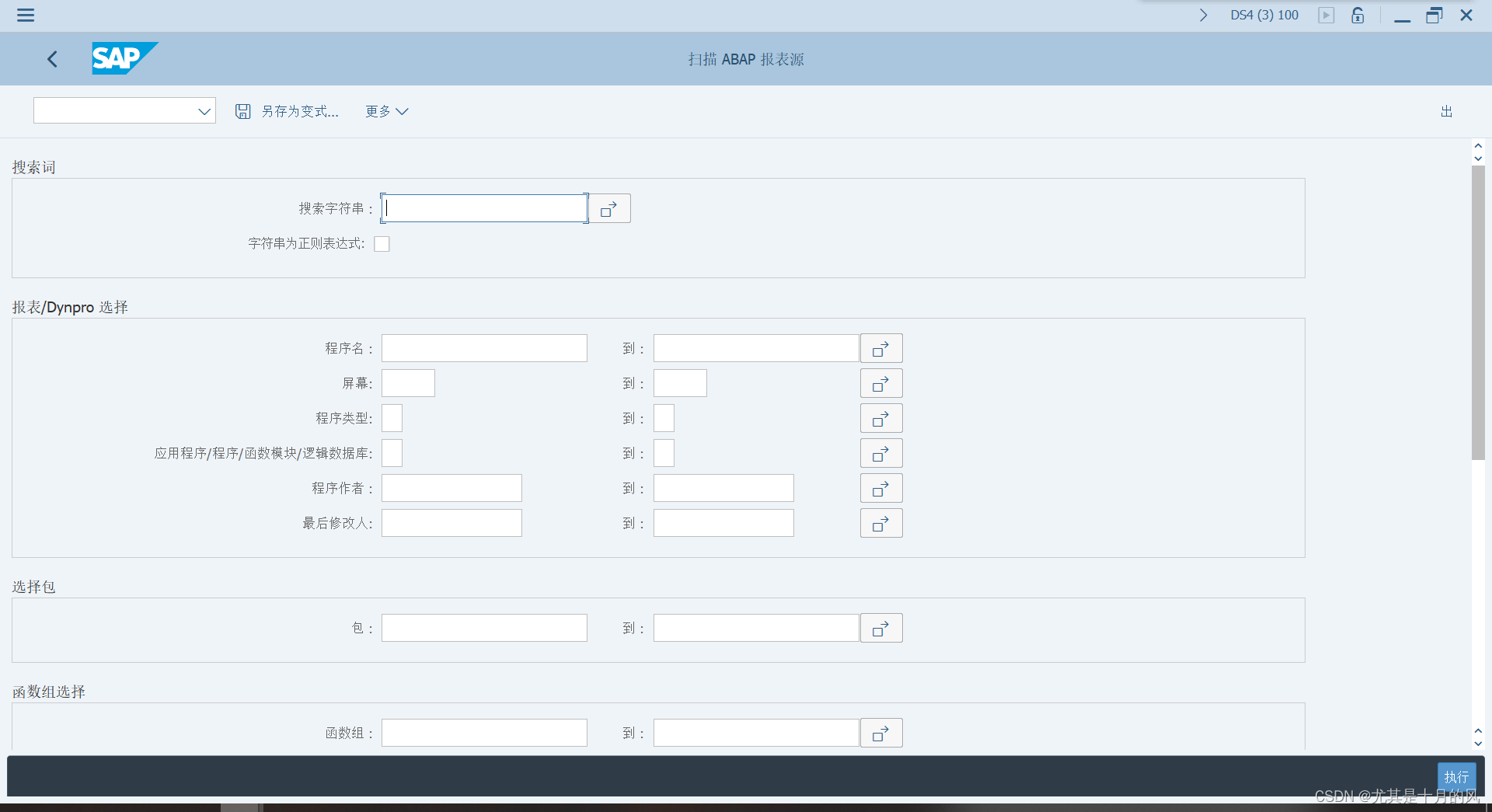Open the hamburger menu icon
Viewport: 1492px width, 812px height.
[x=26, y=15]
